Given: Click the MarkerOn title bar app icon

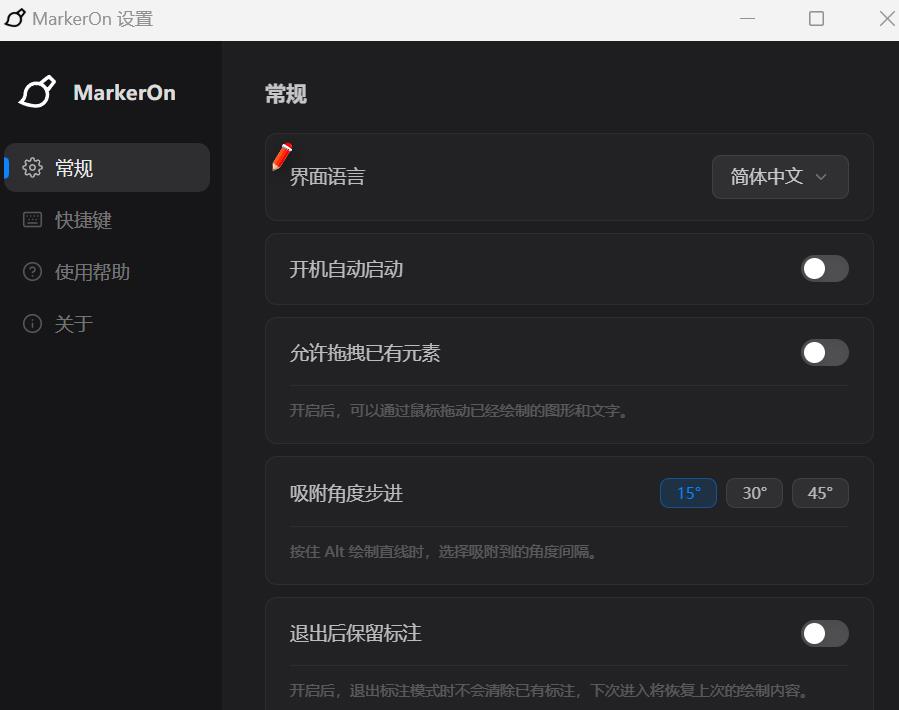Looking at the screenshot, I should pos(15,18).
